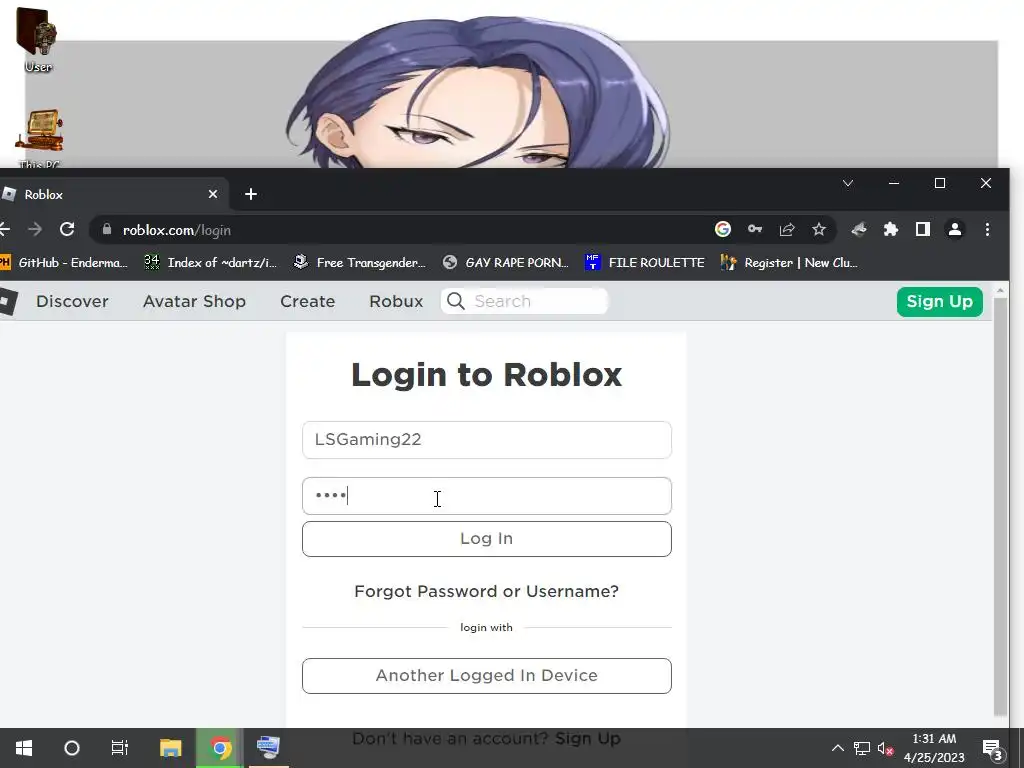Open the Chrome profile avatar
The image size is (1024, 768).
(x=955, y=229)
